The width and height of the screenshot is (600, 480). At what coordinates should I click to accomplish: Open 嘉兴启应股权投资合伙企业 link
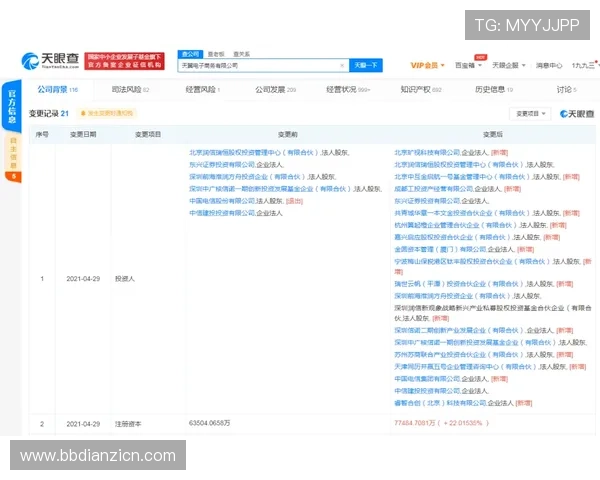pos(453,237)
